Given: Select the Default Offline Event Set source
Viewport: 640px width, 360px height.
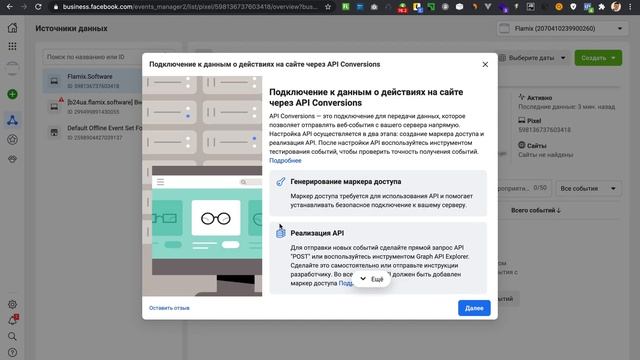Looking at the screenshot, I should 93,133.
